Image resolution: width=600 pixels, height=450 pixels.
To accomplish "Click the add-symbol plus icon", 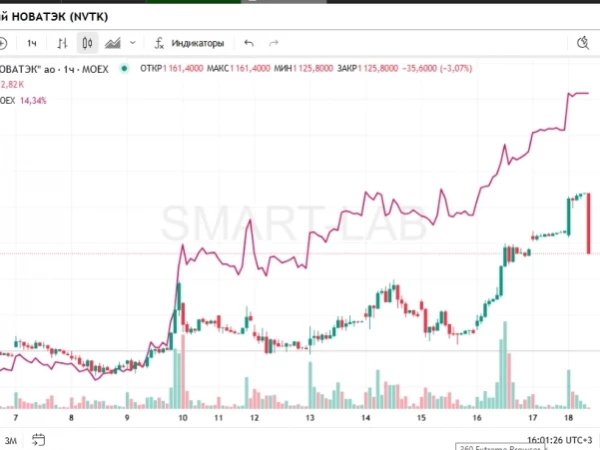I will [x=2, y=43].
